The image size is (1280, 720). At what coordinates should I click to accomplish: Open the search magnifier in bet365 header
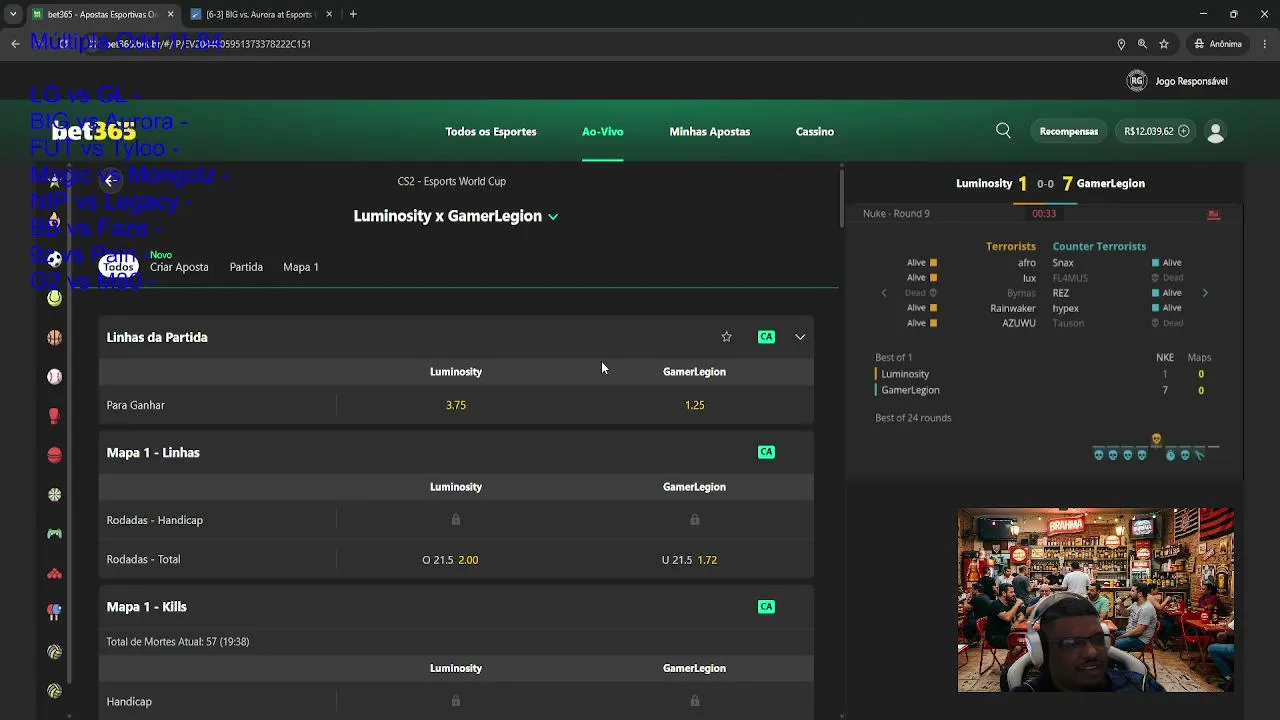click(x=1003, y=131)
